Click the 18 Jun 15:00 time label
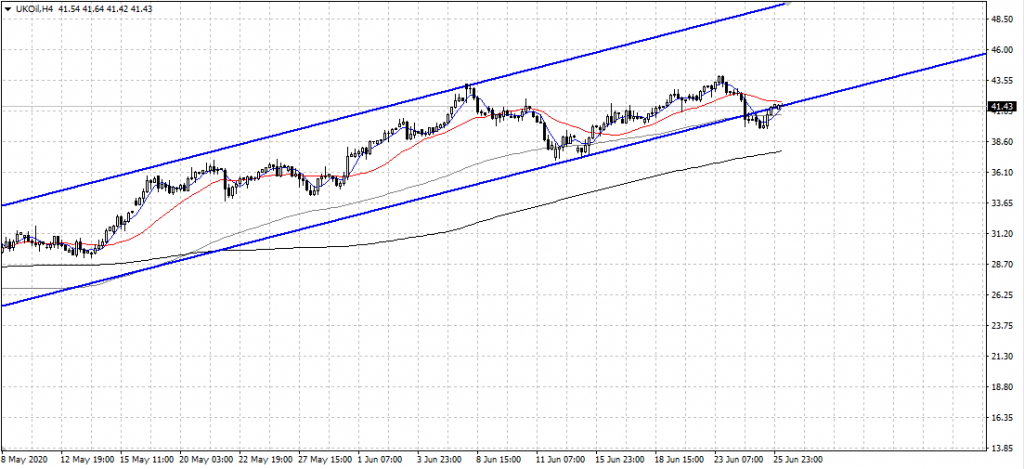Screen dimensions: 1024x469 click(x=678, y=461)
